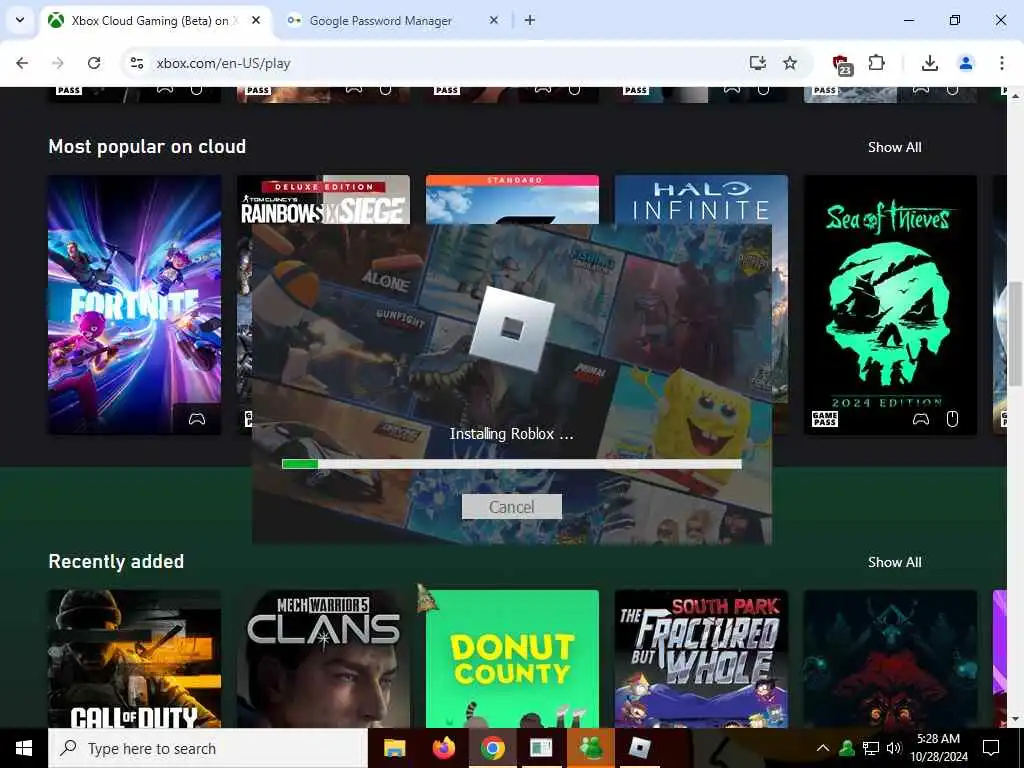Cancel the Roblox installation
1024x768 pixels.
point(511,507)
